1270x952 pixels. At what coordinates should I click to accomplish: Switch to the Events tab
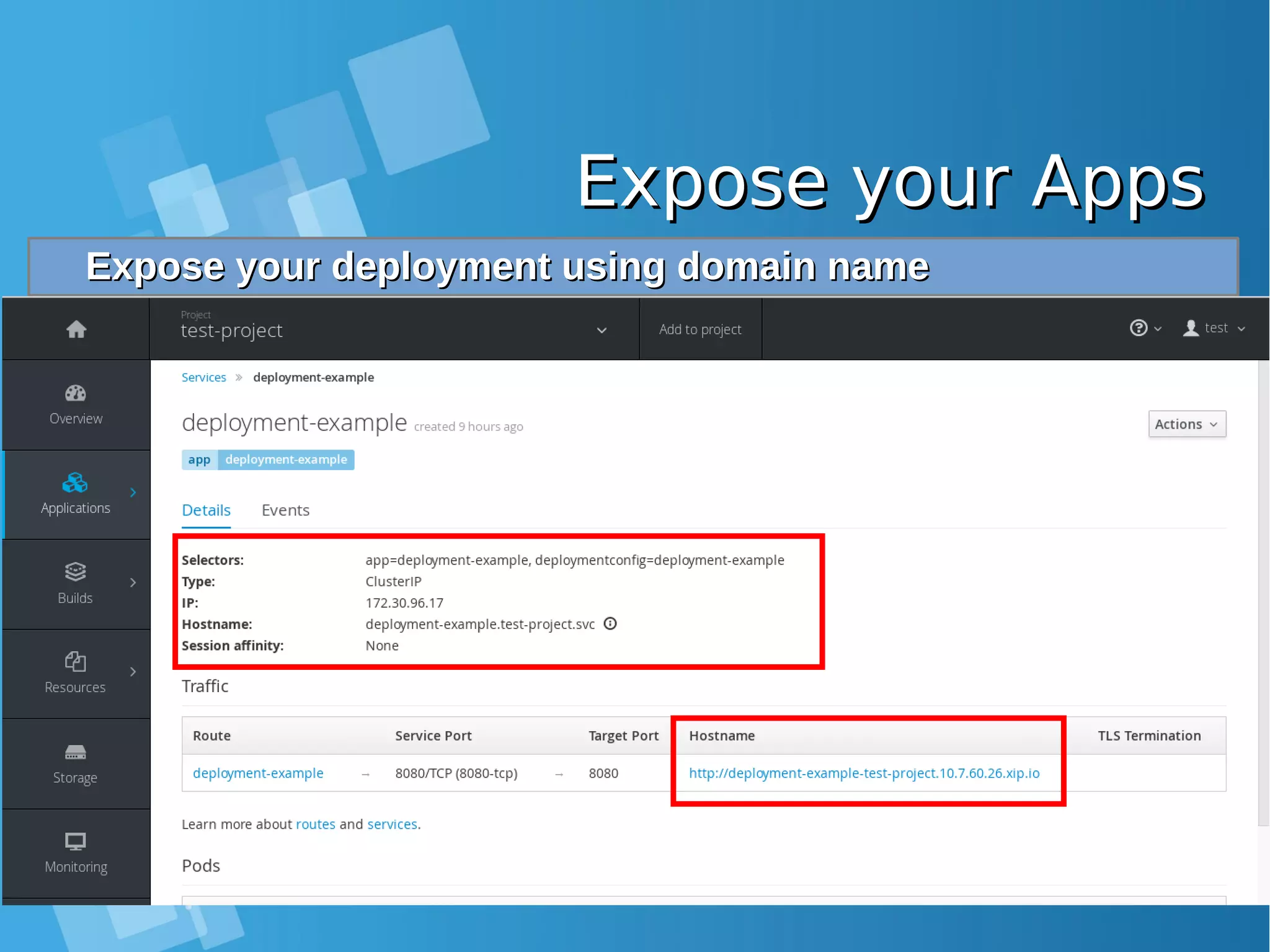coord(285,510)
